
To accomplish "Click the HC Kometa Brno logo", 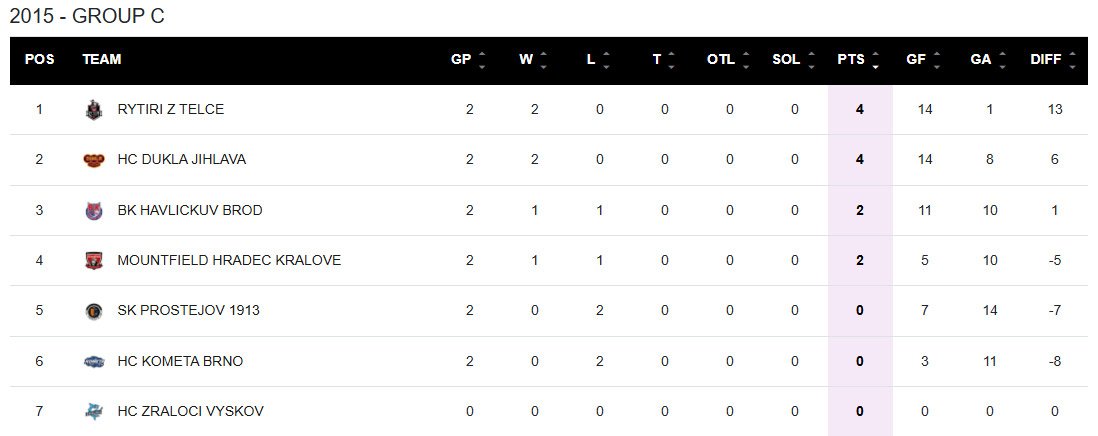I will (x=94, y=361).
